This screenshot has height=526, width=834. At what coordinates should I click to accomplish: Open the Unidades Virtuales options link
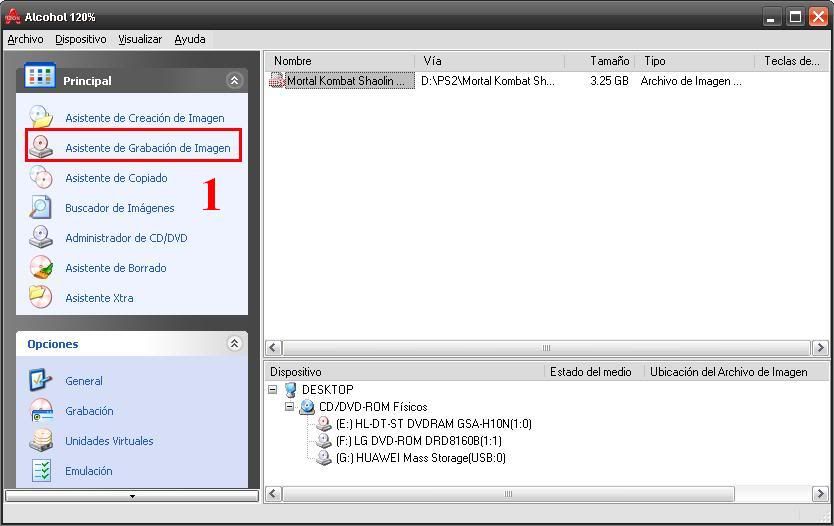click(x=109, y=441)
